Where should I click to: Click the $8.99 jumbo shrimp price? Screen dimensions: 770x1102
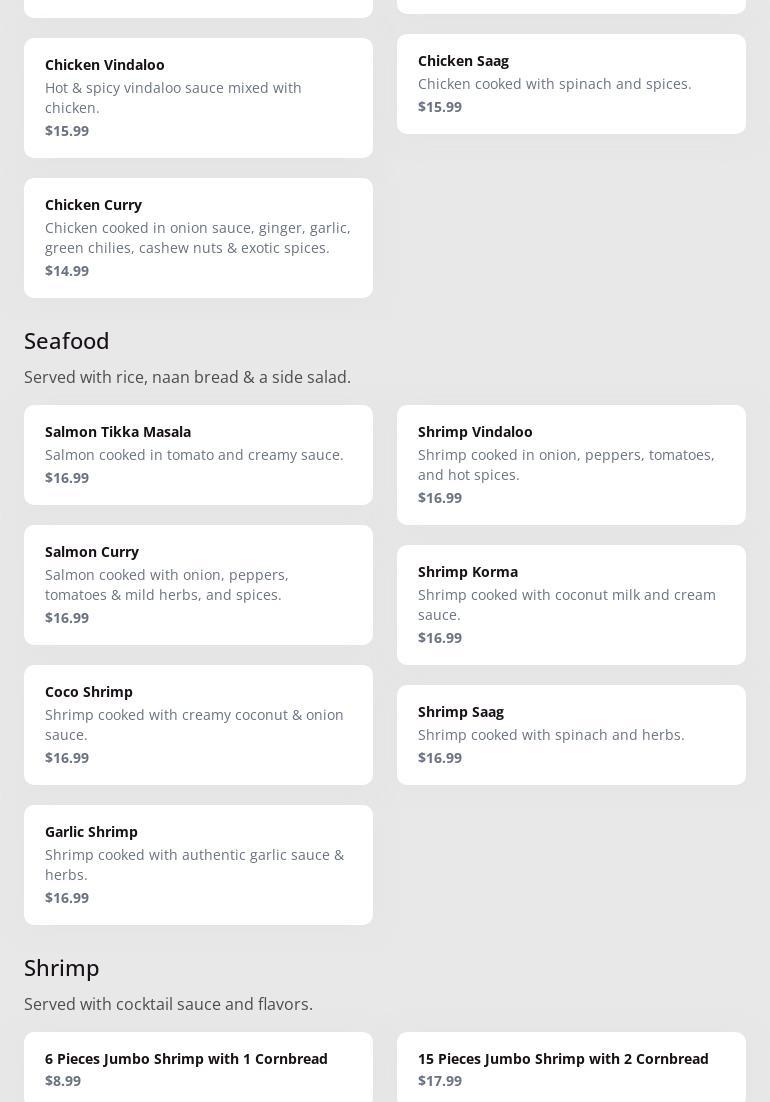pyautogui.click(x=63, y=1081)
